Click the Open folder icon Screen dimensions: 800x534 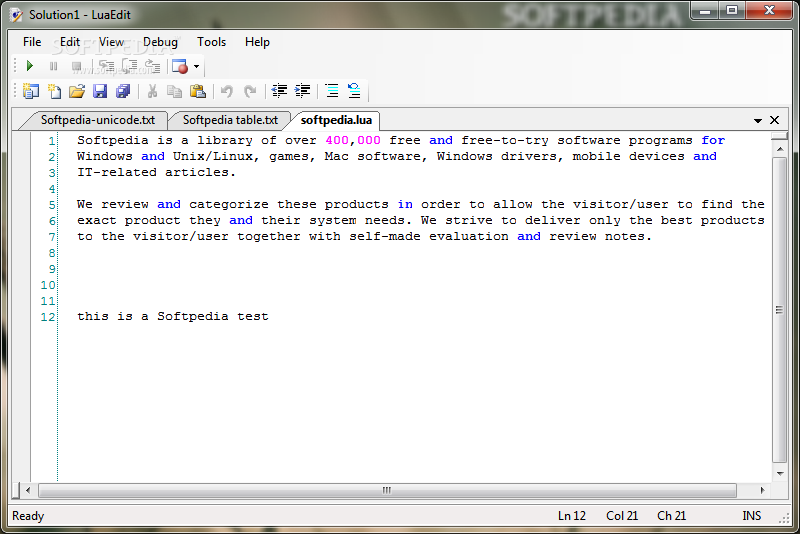tap(77, 91)
